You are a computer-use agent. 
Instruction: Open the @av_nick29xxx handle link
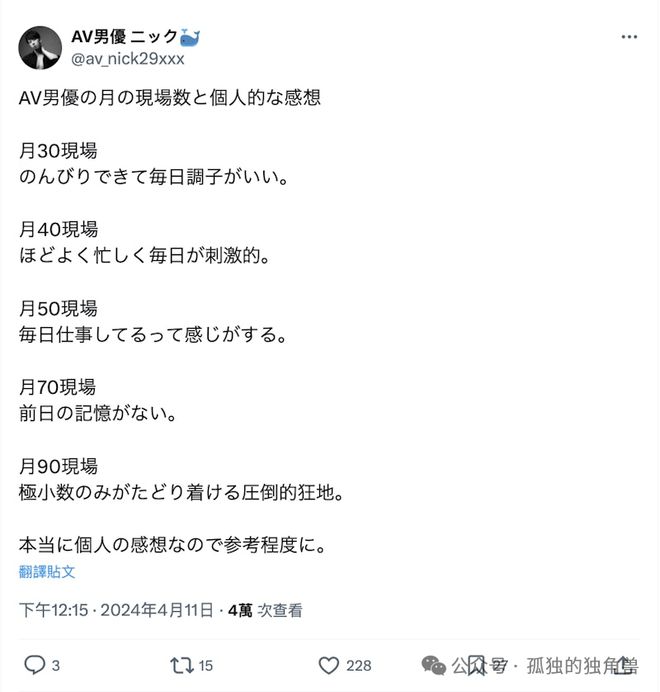[x=128, y=58]
